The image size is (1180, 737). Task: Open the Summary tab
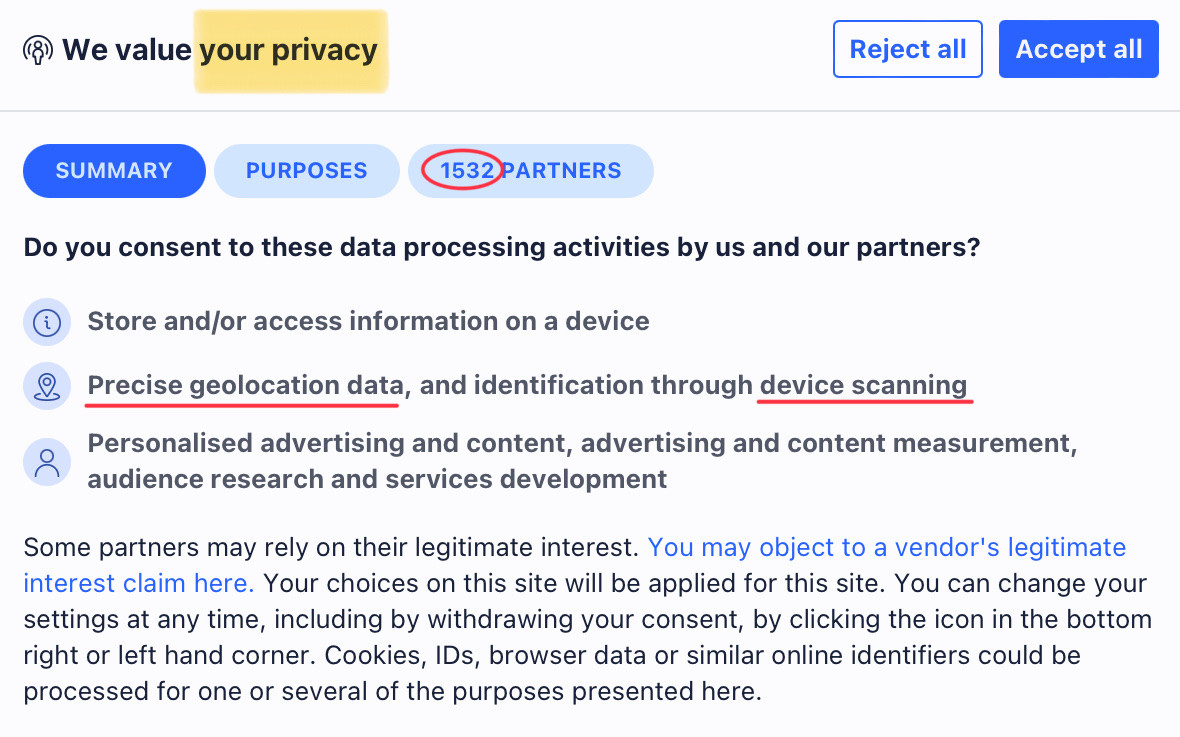click(x=114, y=171)
